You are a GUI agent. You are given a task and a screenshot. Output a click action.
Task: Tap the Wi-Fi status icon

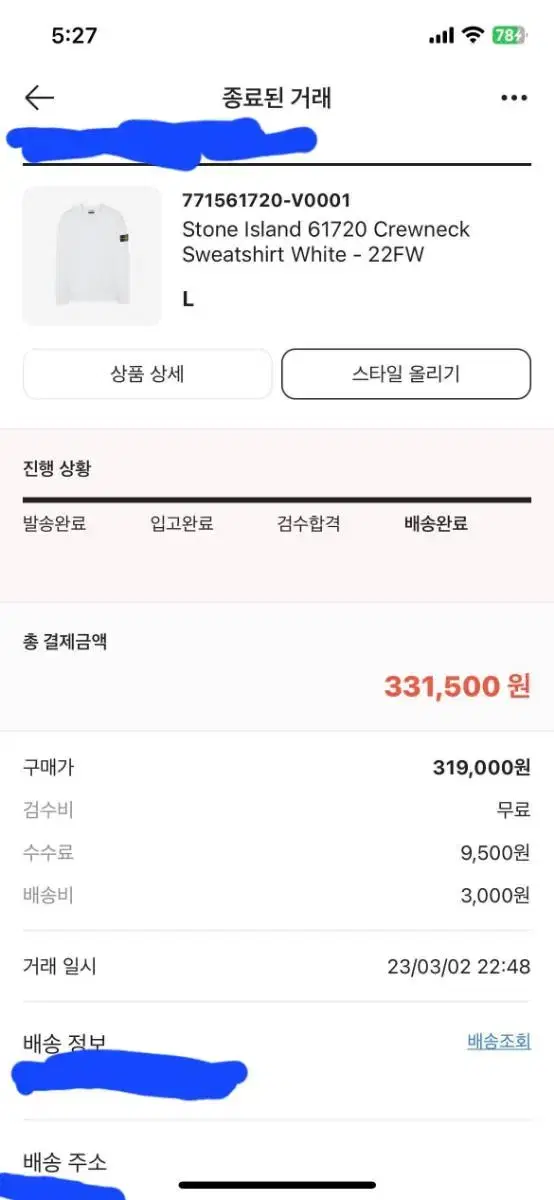click(472, 35)
